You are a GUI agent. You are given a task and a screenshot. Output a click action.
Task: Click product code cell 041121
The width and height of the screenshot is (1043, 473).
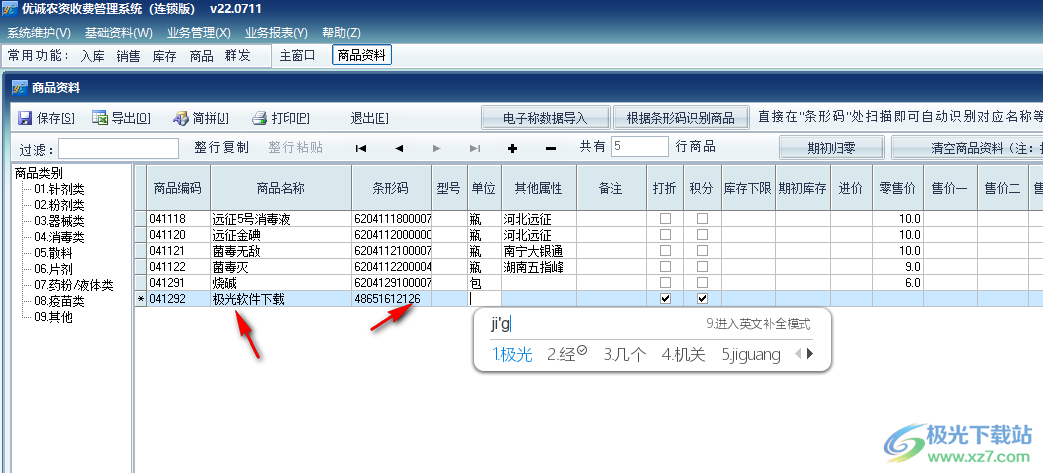(x=178, y=251)
